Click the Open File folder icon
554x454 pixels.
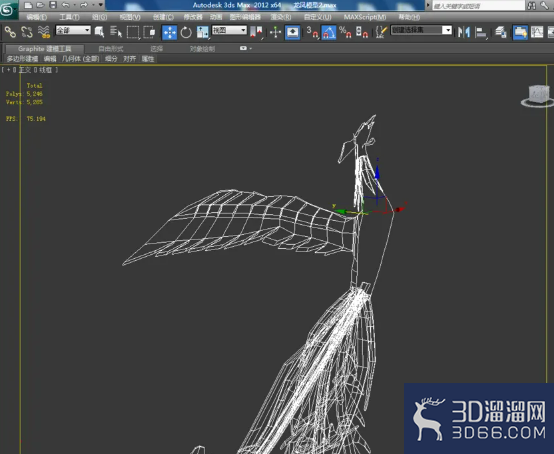(x=40, y=5)
